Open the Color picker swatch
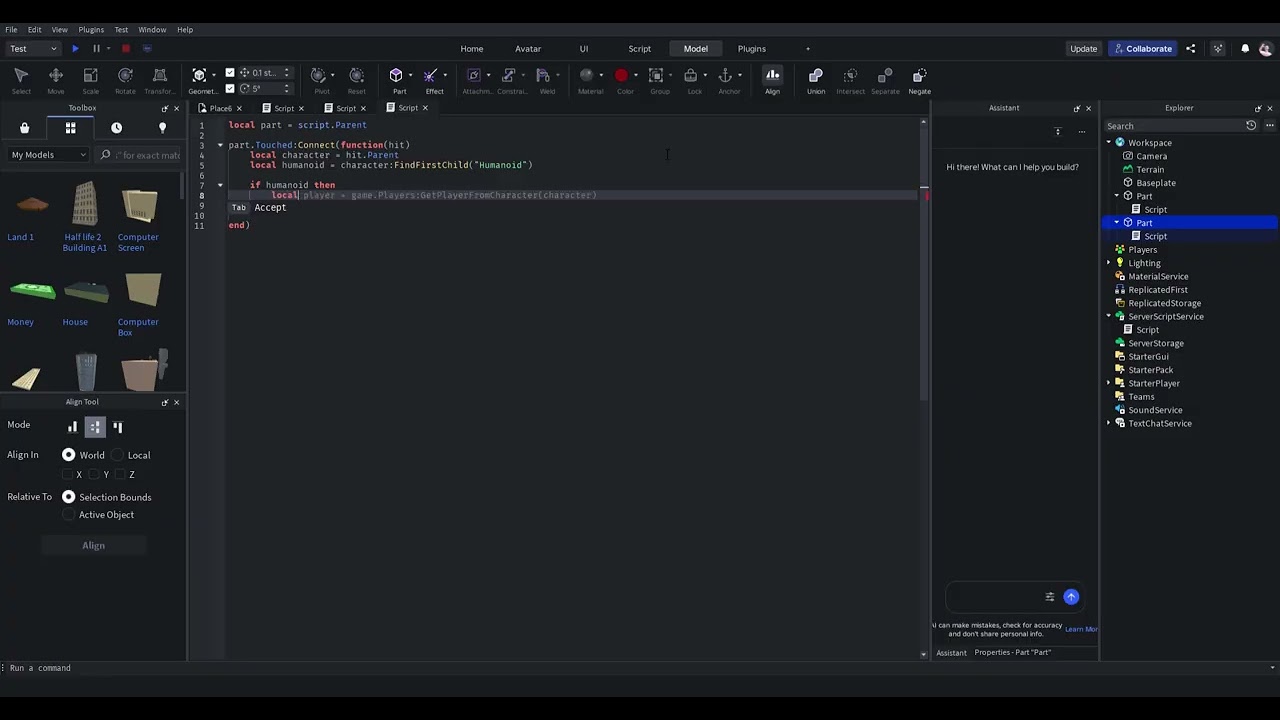 click(x=621, y=75)
